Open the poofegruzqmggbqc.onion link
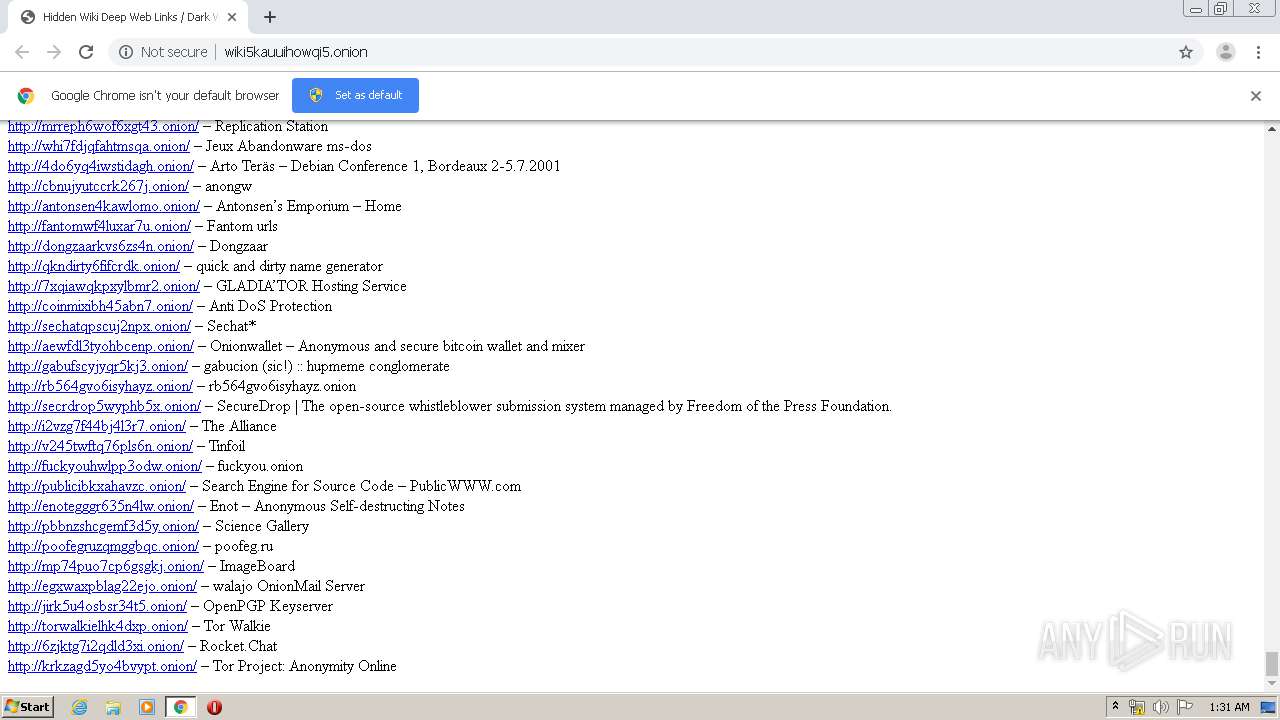 click(x=103, y=546)
